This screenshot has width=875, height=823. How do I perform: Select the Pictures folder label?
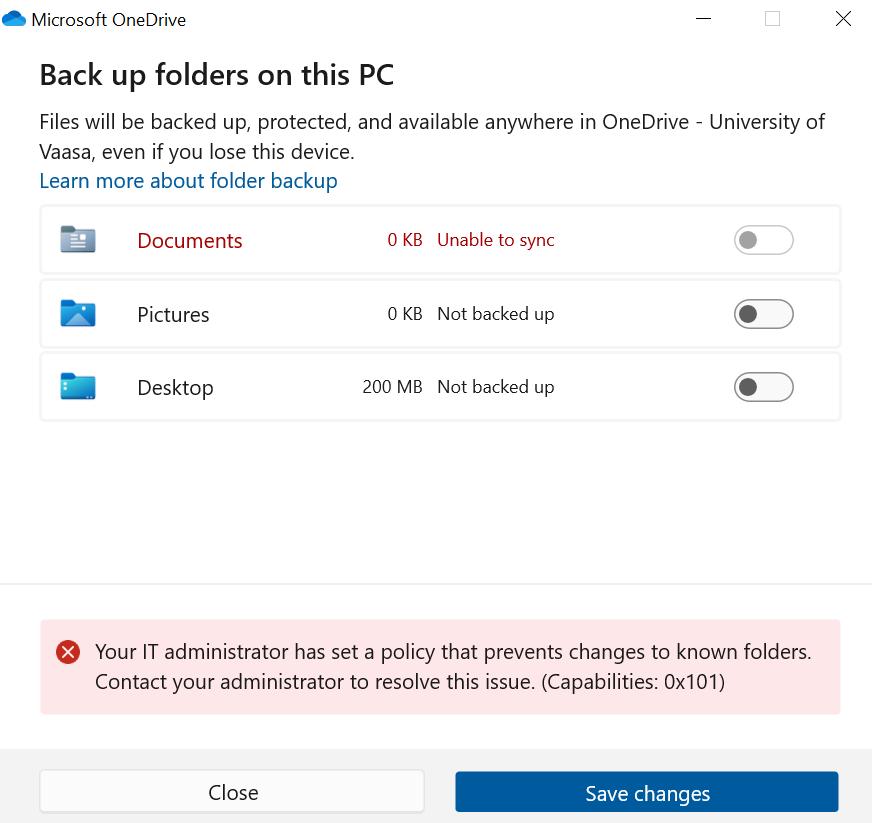tap(173, 315)
